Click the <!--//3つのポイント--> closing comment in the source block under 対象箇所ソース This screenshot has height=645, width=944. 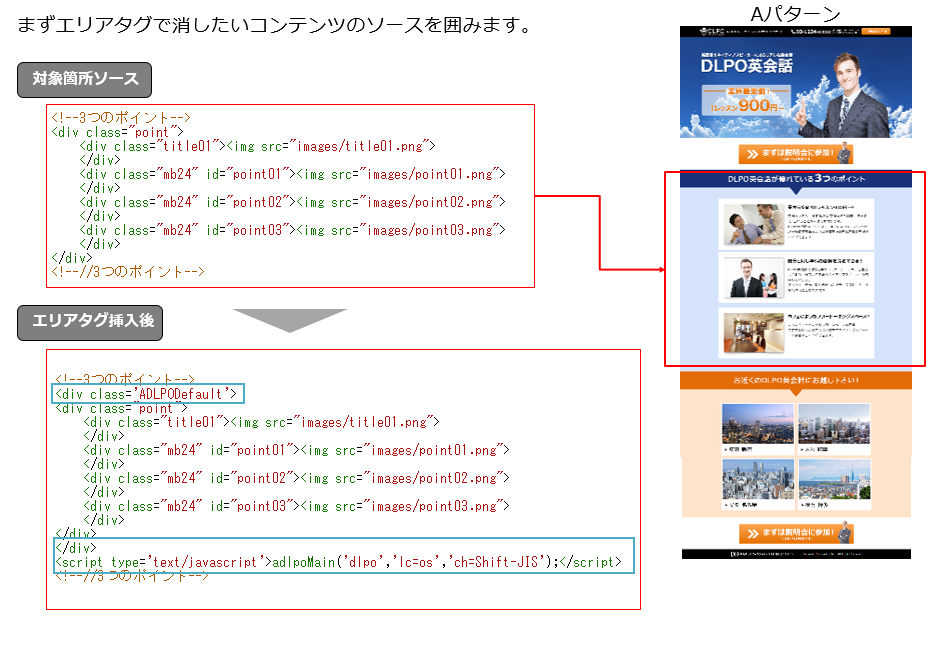128,272
